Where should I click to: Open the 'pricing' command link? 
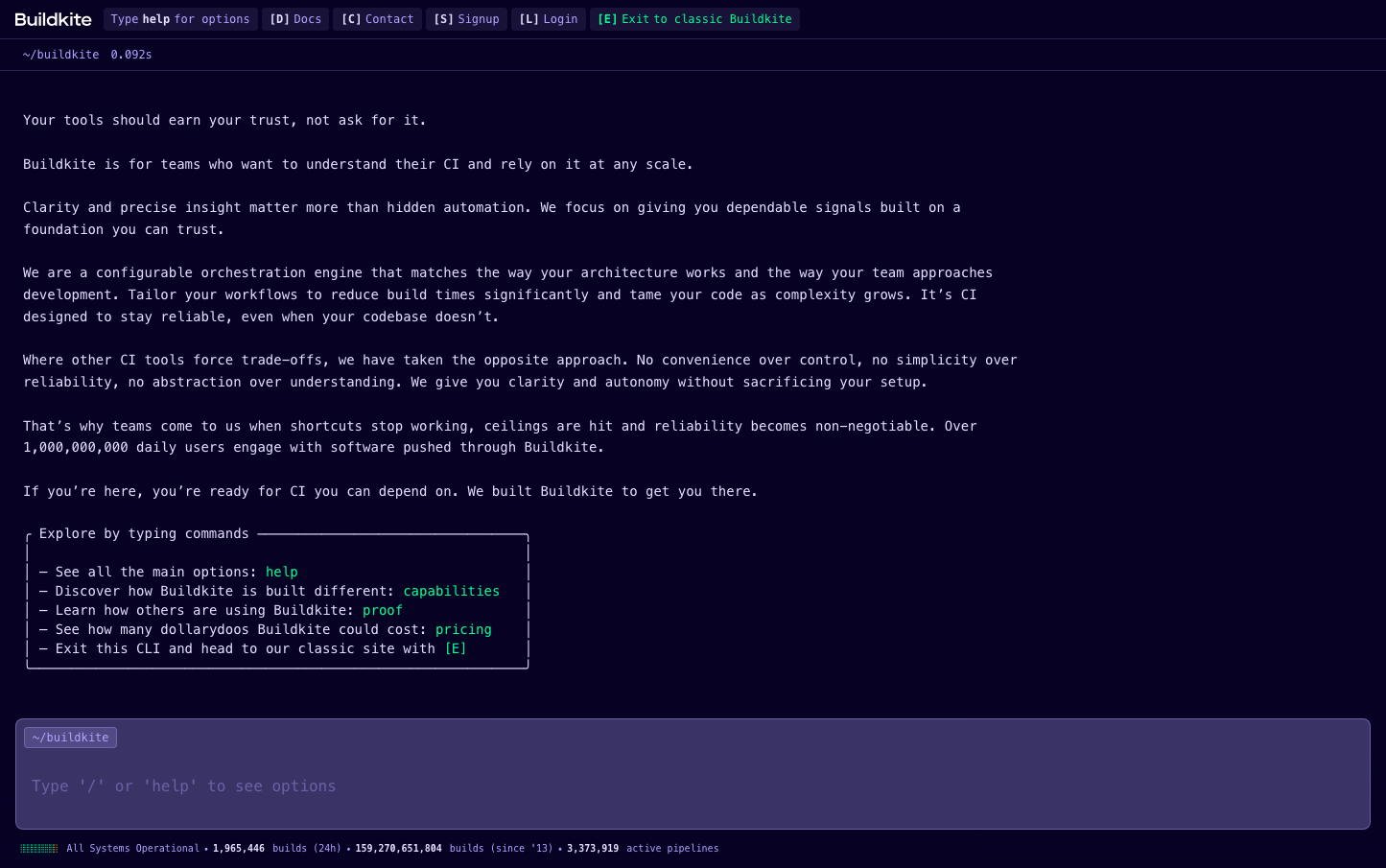point(463,630)
